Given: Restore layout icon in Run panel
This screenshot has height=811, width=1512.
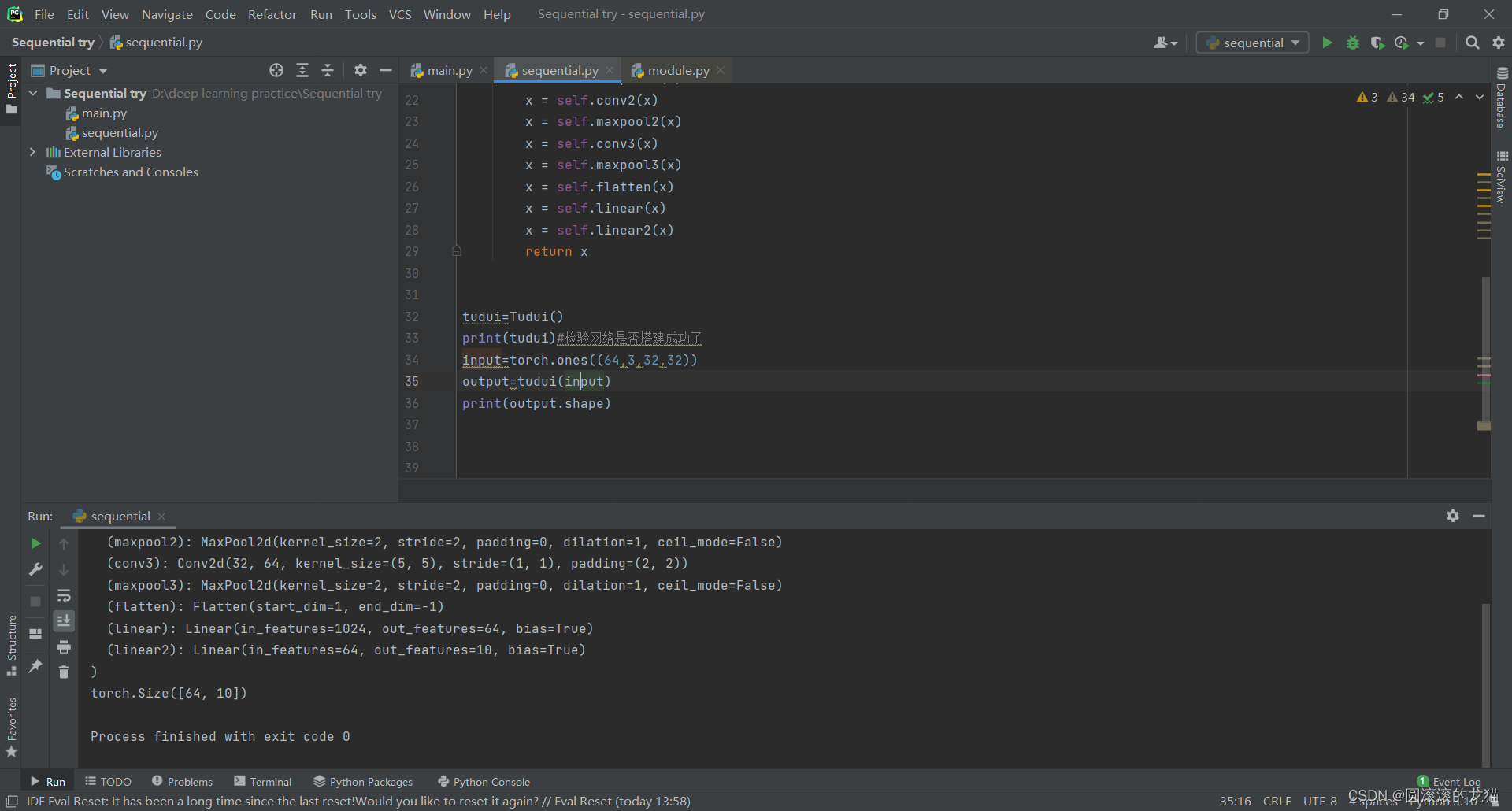Looking at the screenshot, I should (x=35, y=634).
